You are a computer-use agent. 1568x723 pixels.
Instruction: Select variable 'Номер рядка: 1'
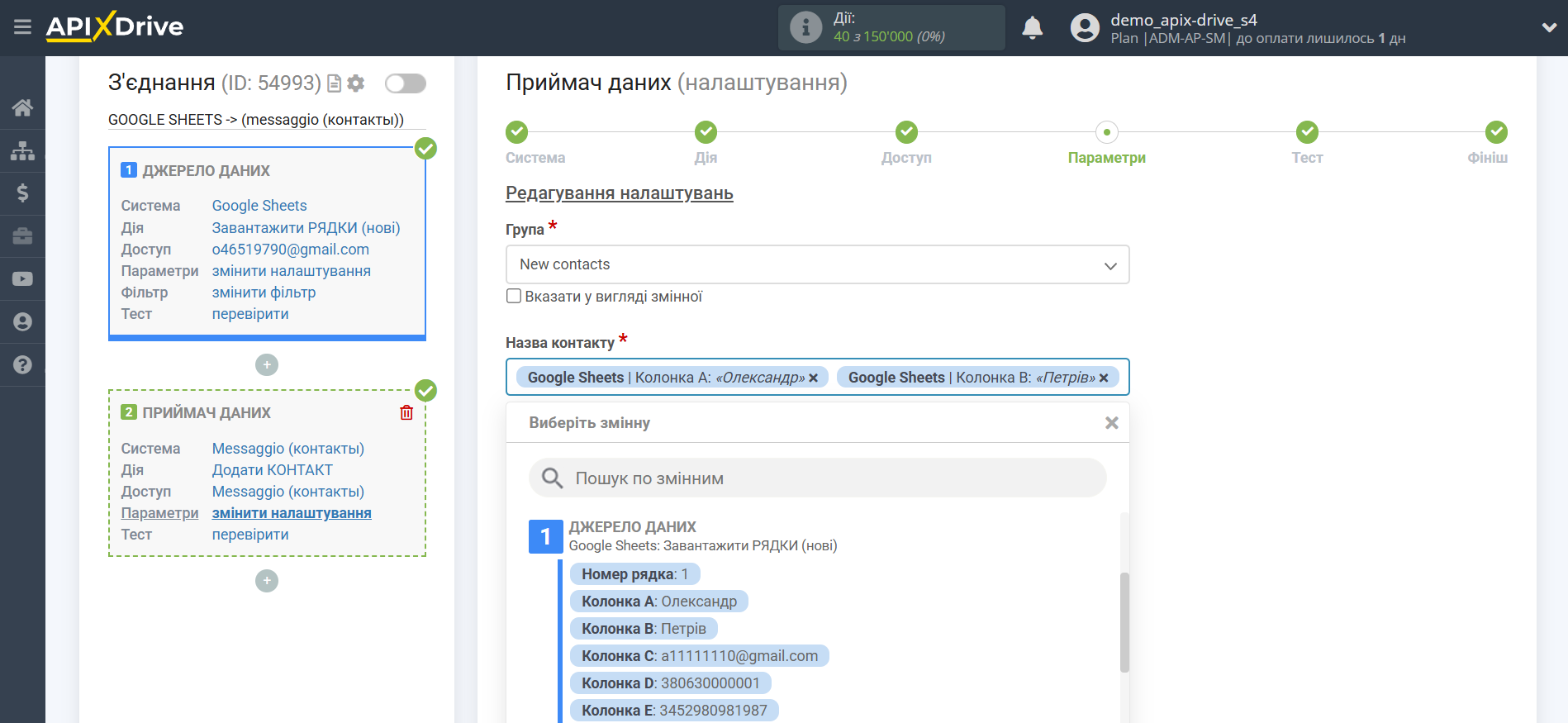pos(634,574)
